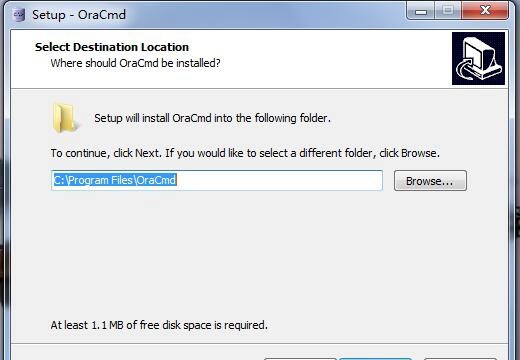Click the free disk space requirement text
Image resolution: width=520 pixels, height=360 pixels.
tap(159, 325)
